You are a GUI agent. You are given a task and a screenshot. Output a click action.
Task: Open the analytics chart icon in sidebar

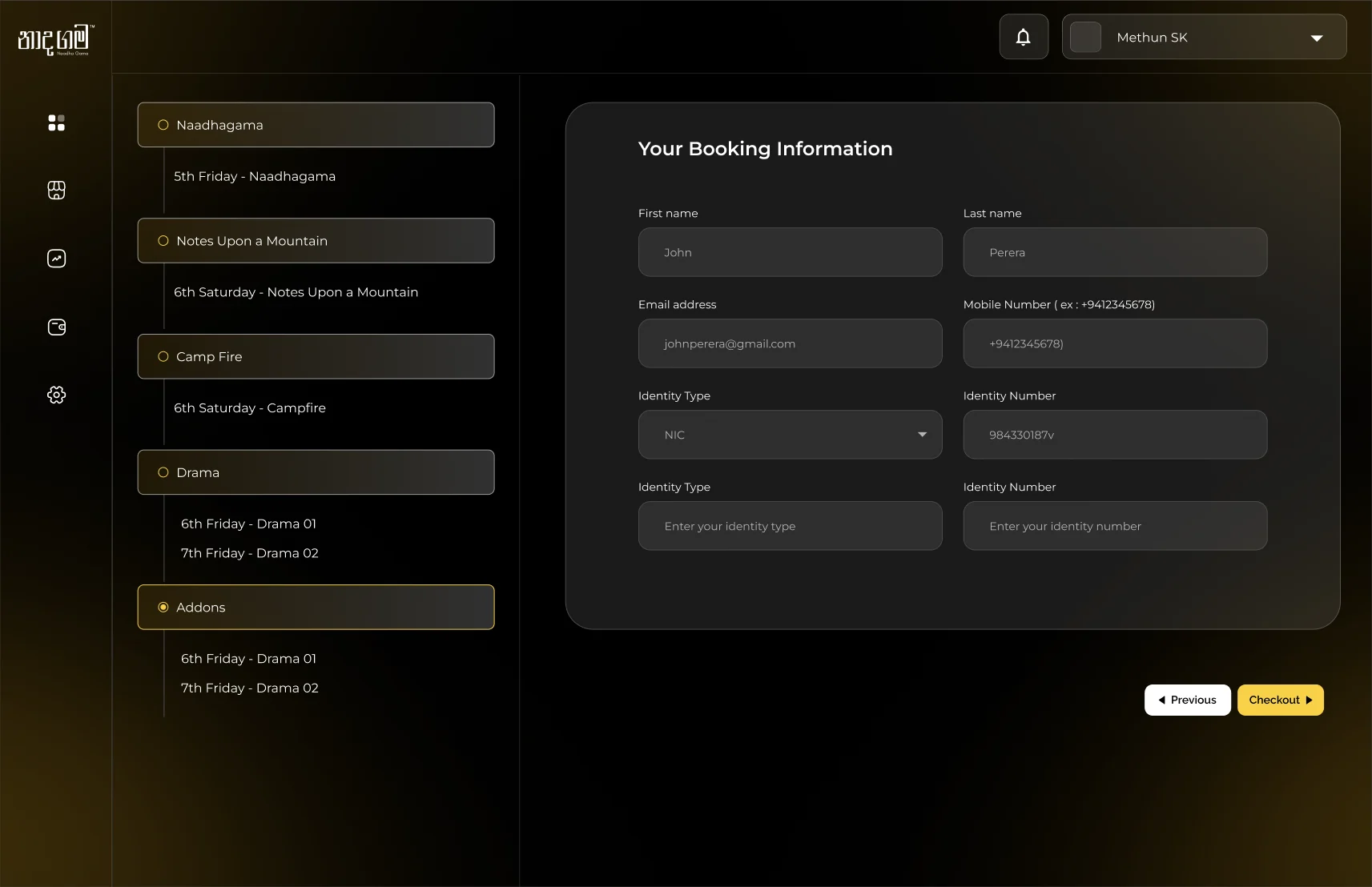56,259
